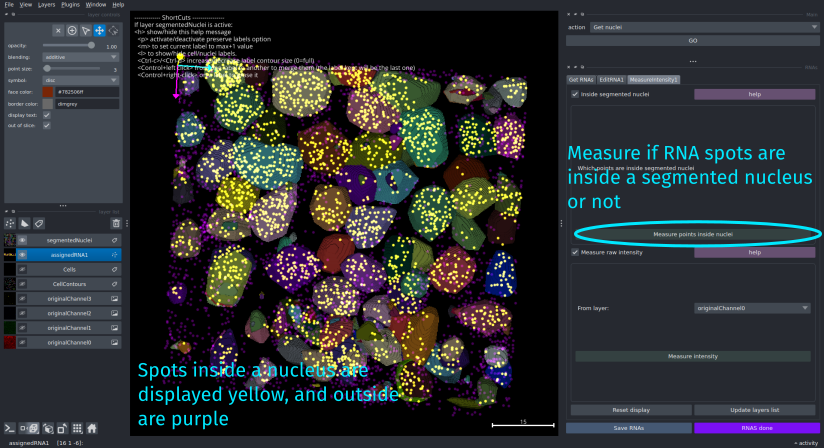Image resolution: width=824 pixels, height=448 pixels.
Task: Click 'Measure points inside nuclei' button
Action: [x=693, y=234]
